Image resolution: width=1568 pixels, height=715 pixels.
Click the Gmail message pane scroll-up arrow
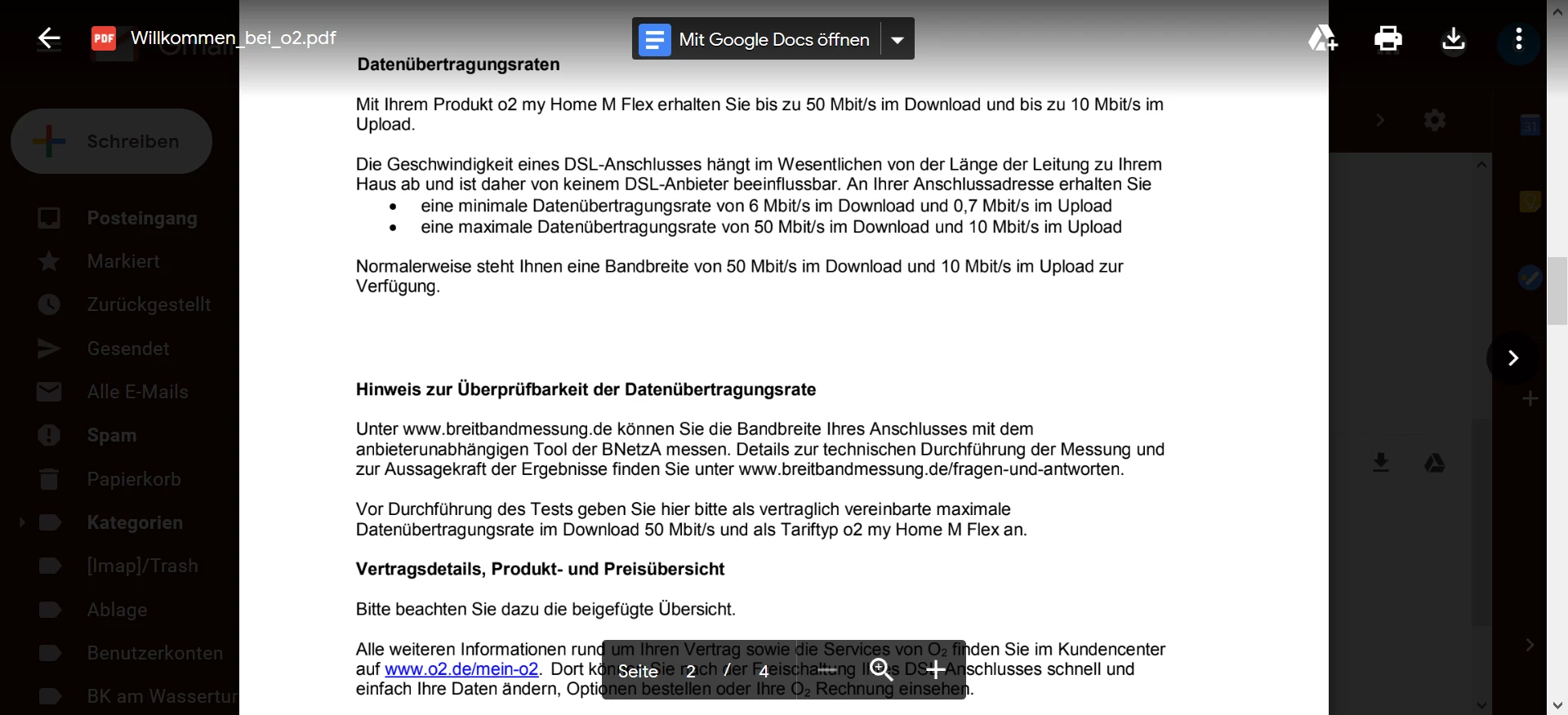tap(1481, 164)
